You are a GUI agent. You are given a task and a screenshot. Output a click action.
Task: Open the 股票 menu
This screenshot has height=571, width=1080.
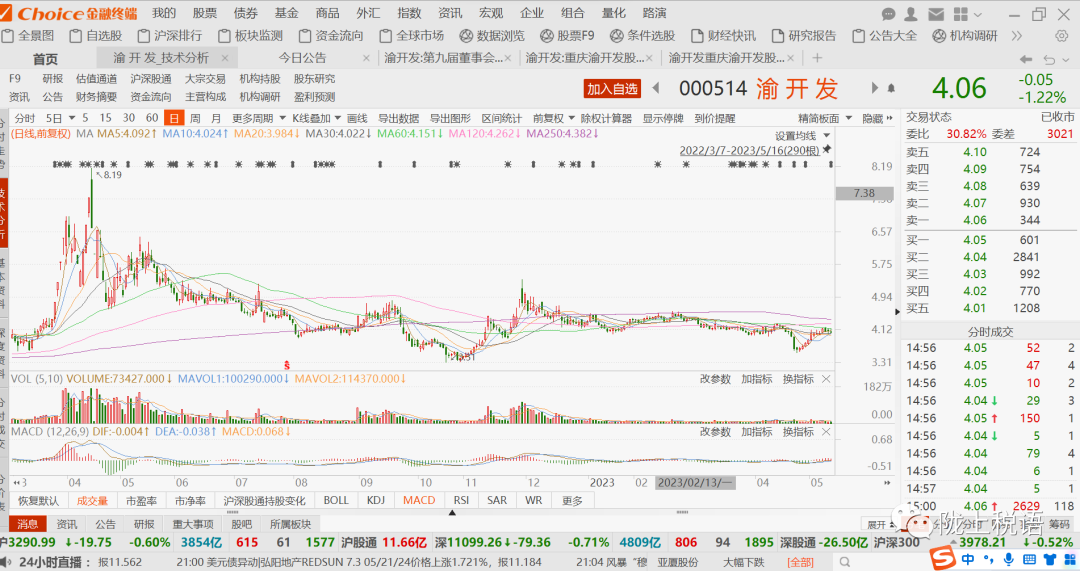pos(205,13)
